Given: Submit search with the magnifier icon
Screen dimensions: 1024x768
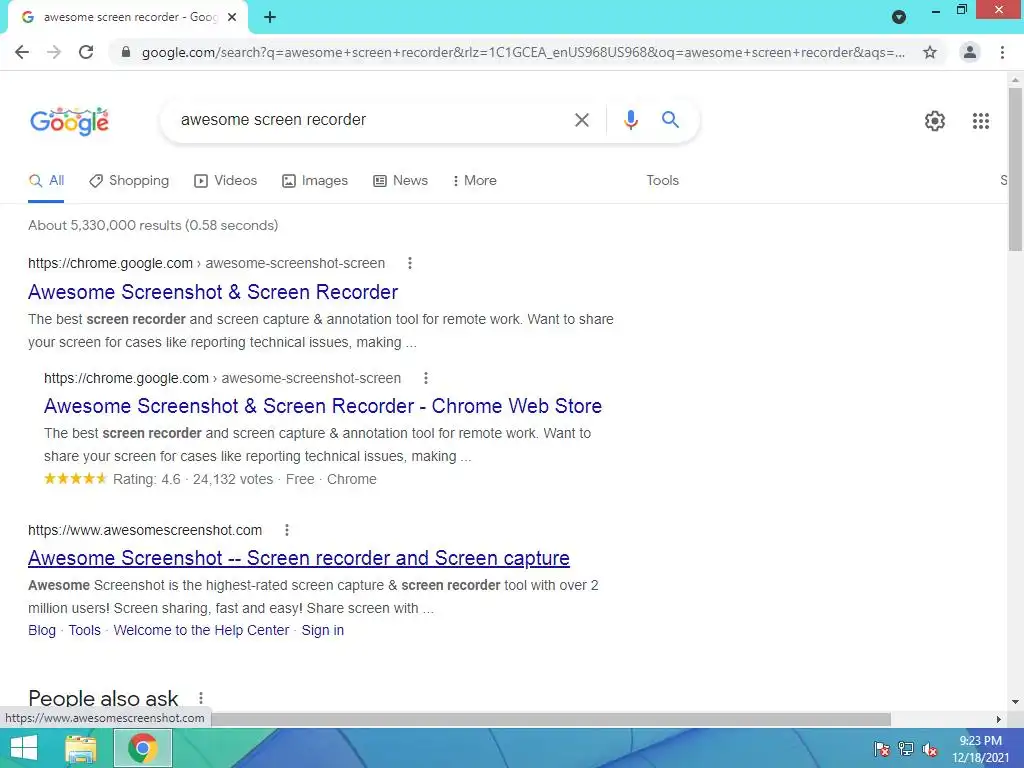Looking at the screenshot, I should pyautogui.click(x=670, y=120).
